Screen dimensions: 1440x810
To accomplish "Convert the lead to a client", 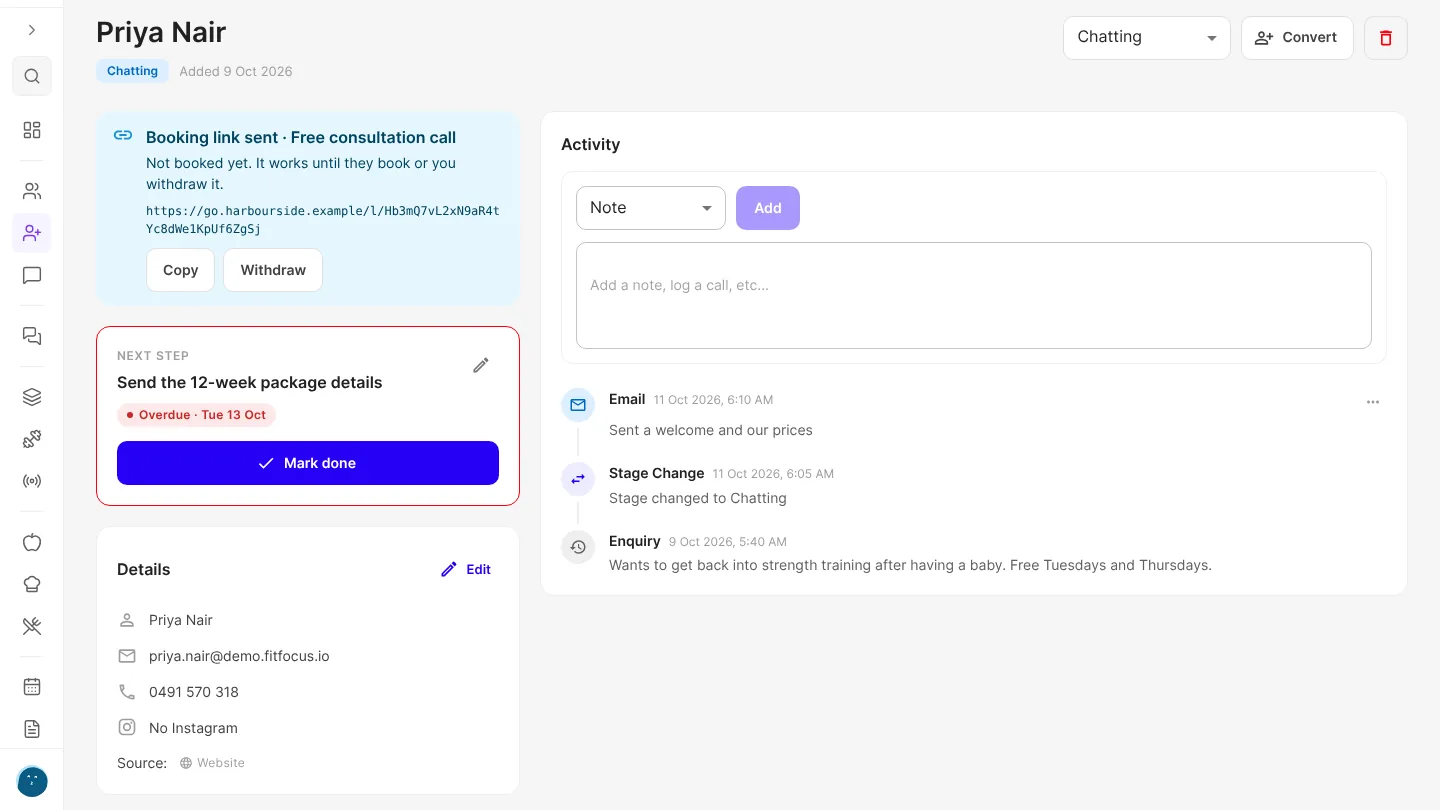I will tap(1297, 38).
